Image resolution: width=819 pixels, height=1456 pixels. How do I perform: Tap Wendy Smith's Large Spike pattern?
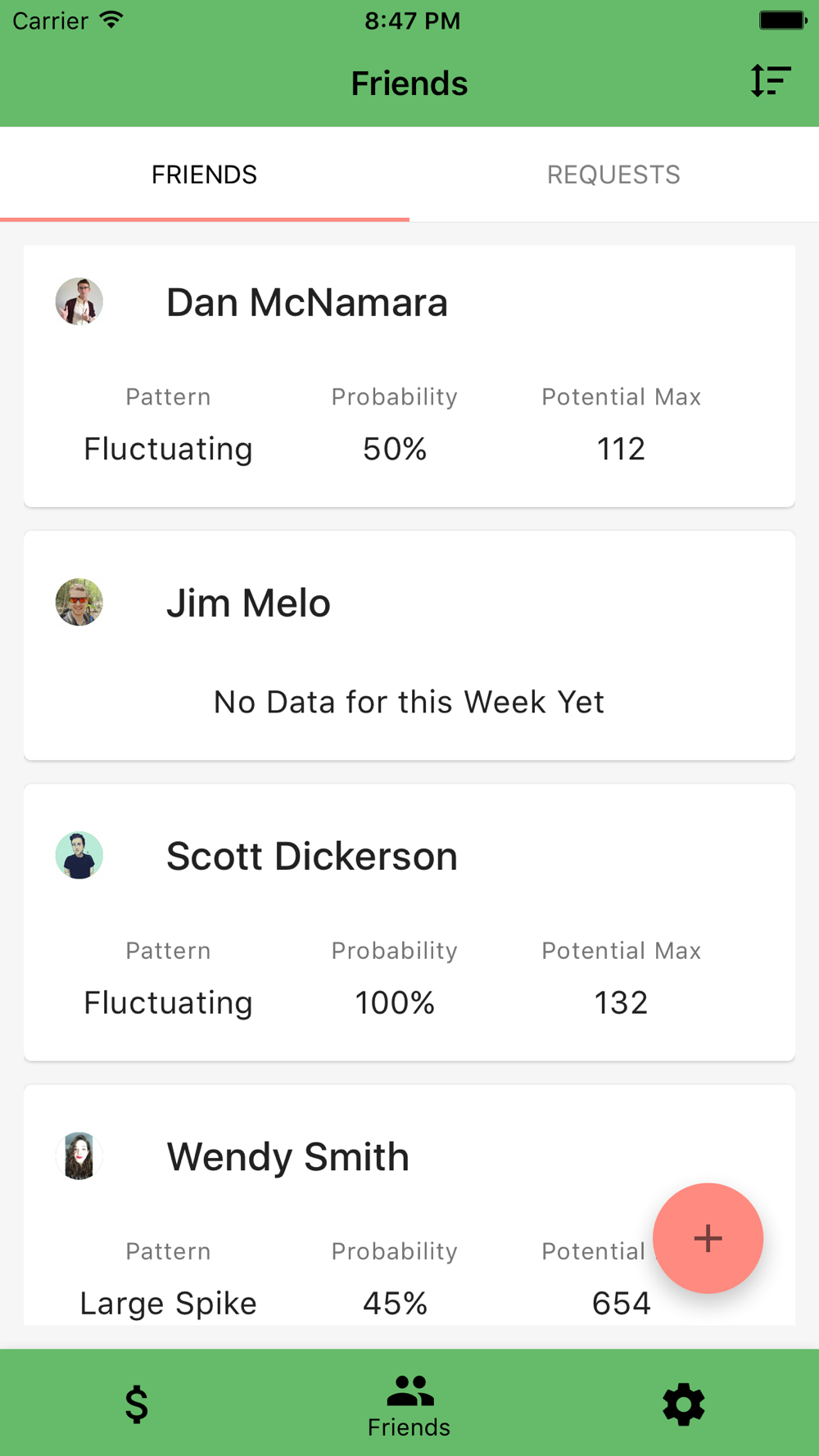168,1303
